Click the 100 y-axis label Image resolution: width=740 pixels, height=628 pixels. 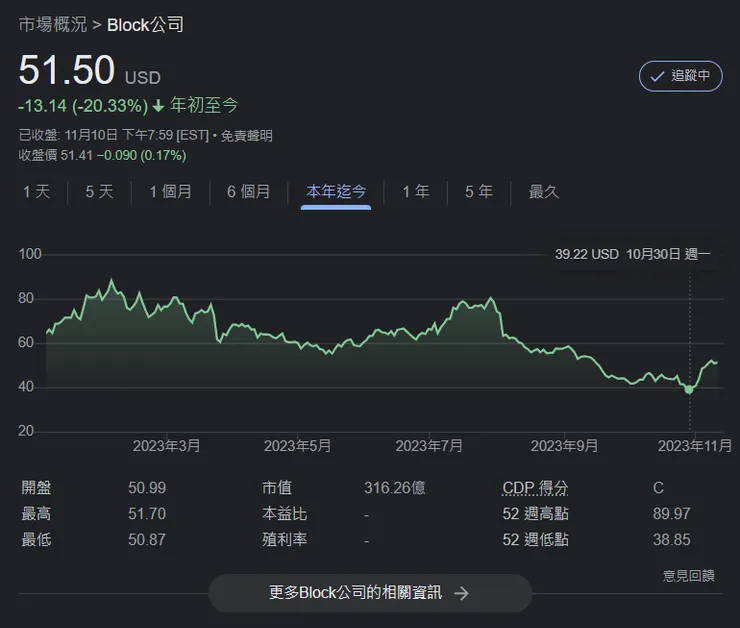pyautogui.click(x=30, y=254)
